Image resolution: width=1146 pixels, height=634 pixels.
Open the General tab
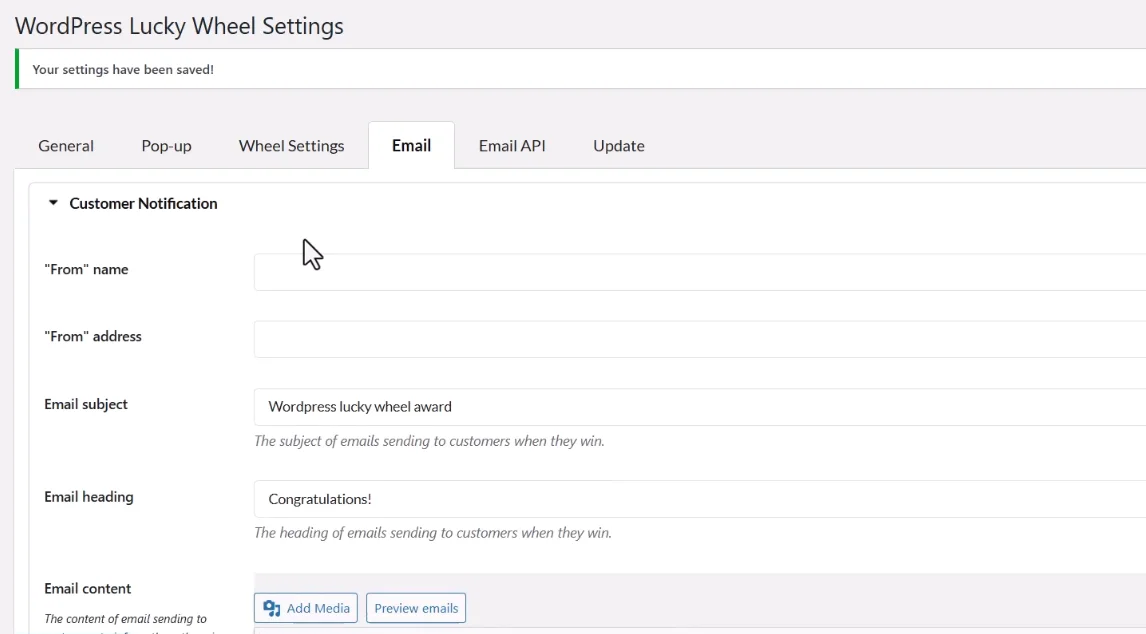[66, 146]
